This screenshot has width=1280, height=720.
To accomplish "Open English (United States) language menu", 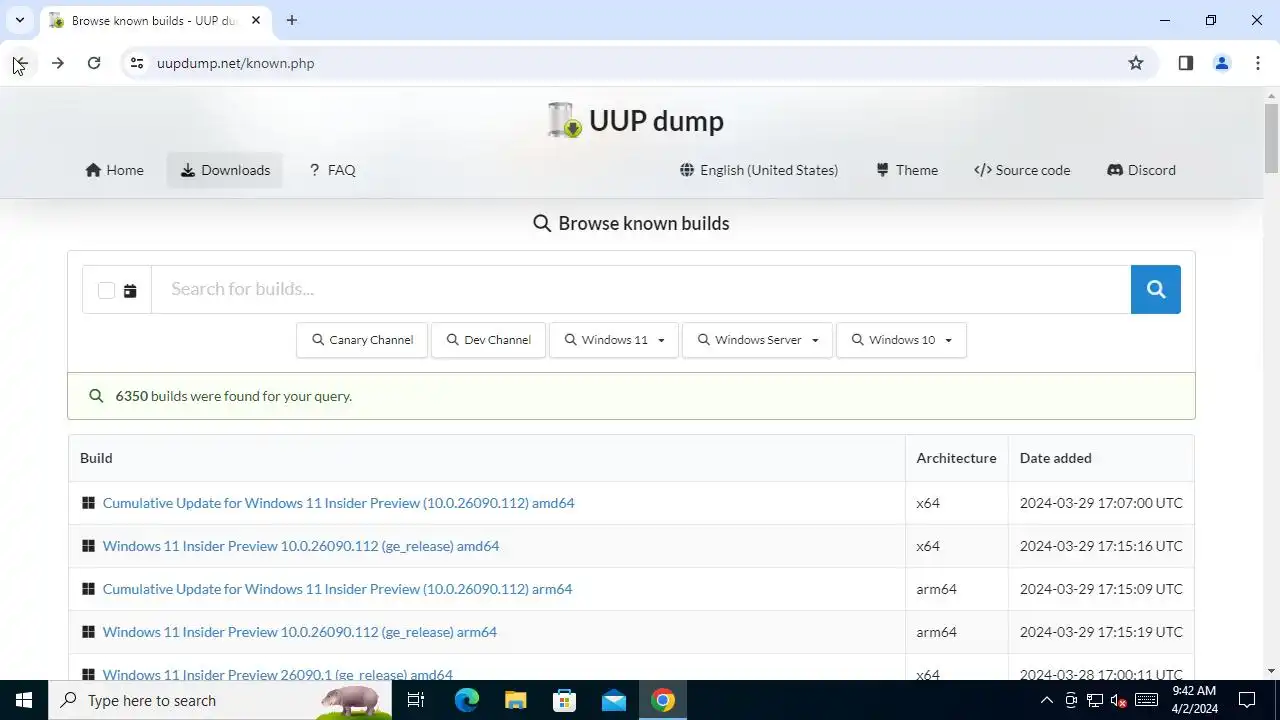I will point(759,170).
